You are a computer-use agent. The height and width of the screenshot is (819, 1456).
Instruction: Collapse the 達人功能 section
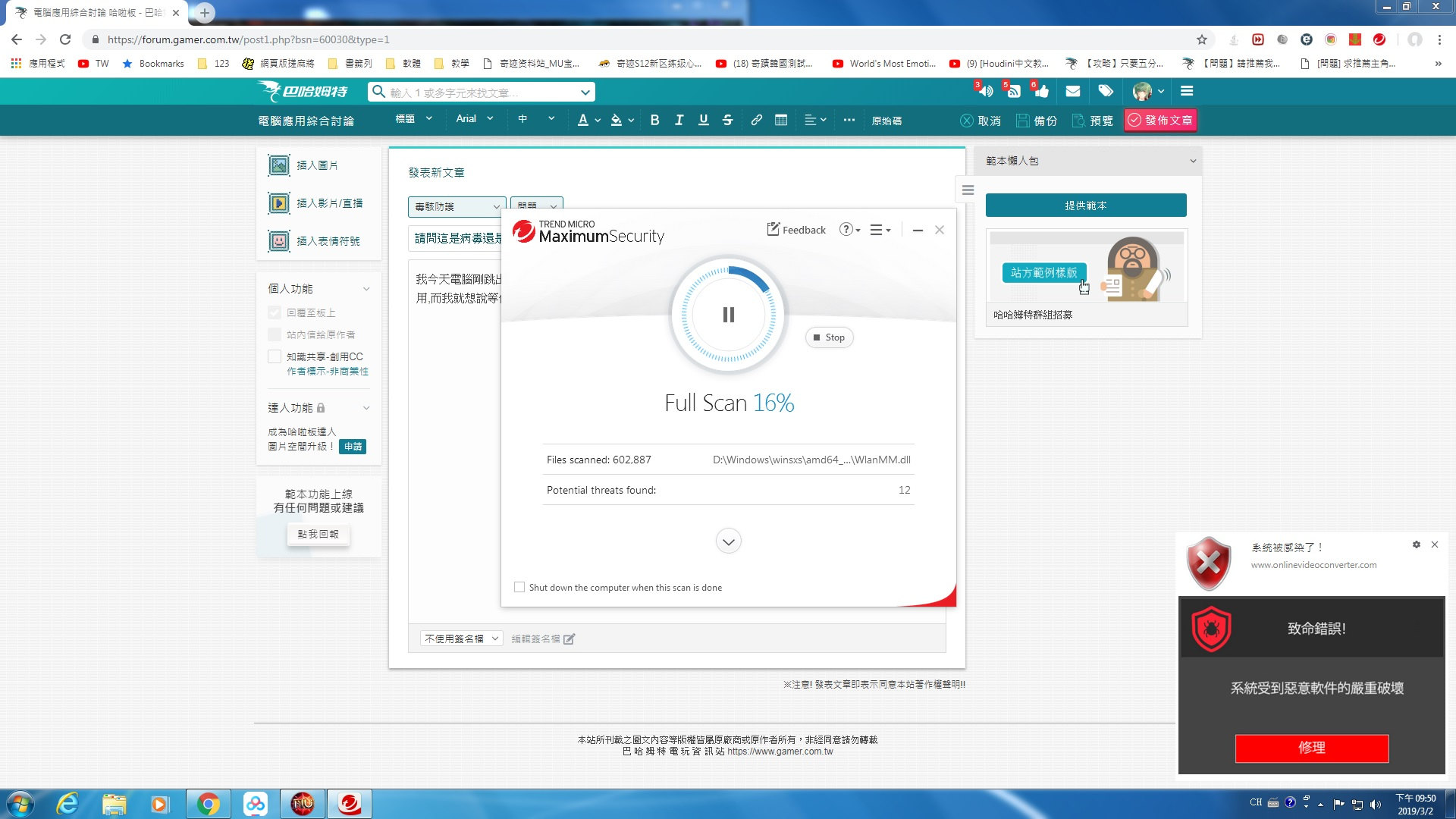(366, 408)
